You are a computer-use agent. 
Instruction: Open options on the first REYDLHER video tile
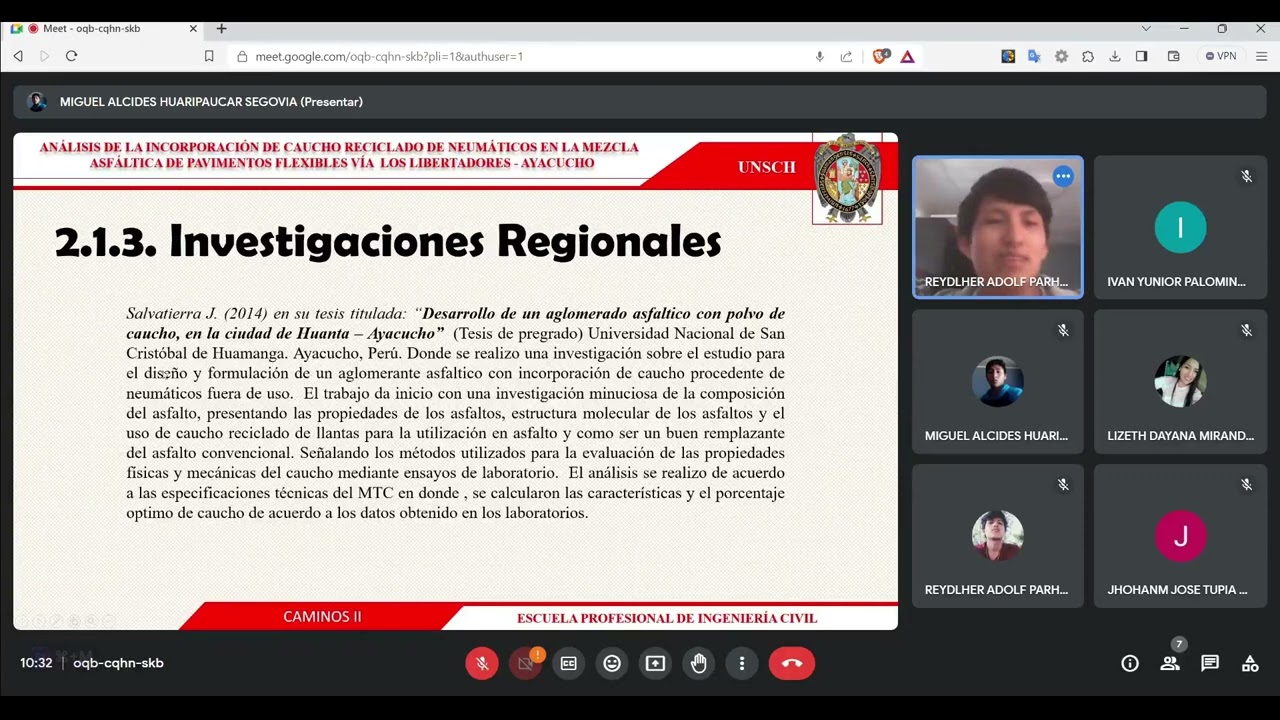point(1063,177)
